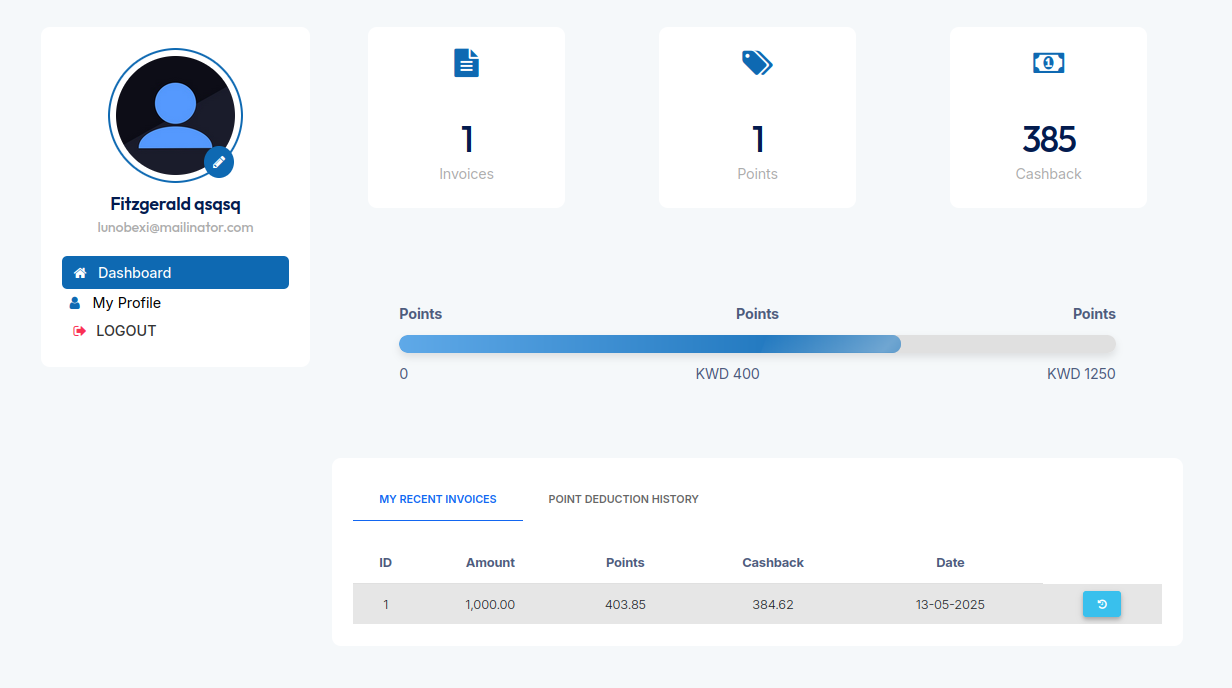1232x688 pixels.
Task: Click the email address lunobexi@mailinator.com
Action: (175, 227)
